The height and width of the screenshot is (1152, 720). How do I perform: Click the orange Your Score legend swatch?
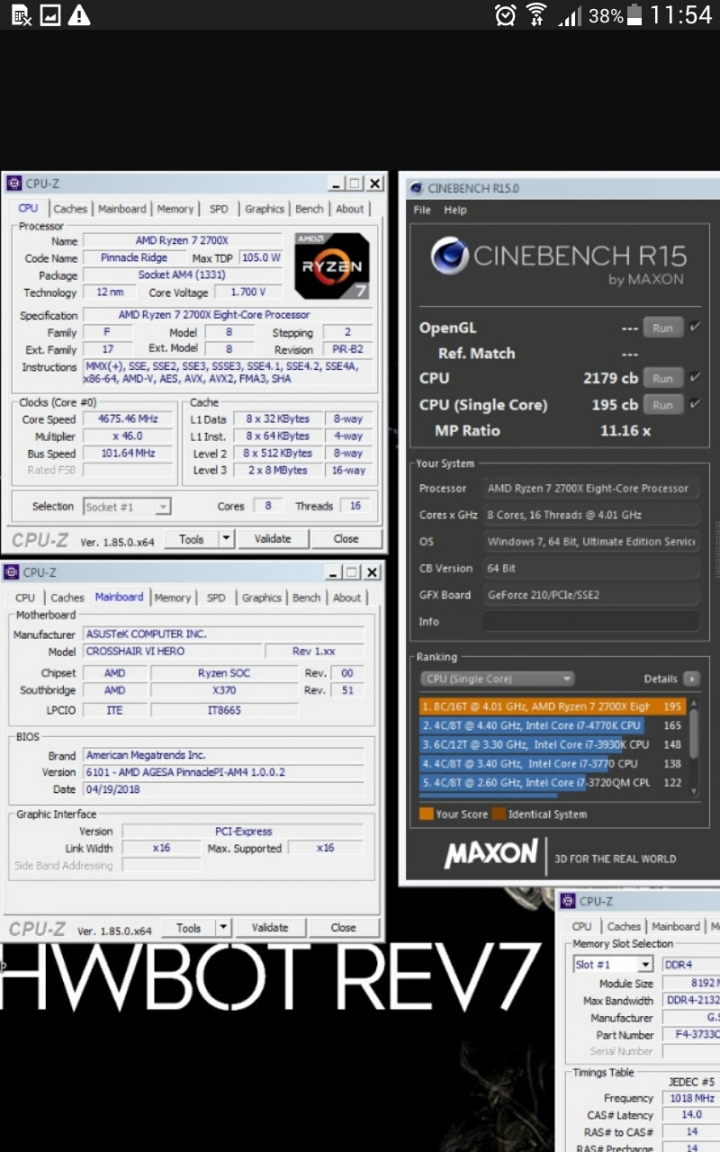[x=426, y=814]
